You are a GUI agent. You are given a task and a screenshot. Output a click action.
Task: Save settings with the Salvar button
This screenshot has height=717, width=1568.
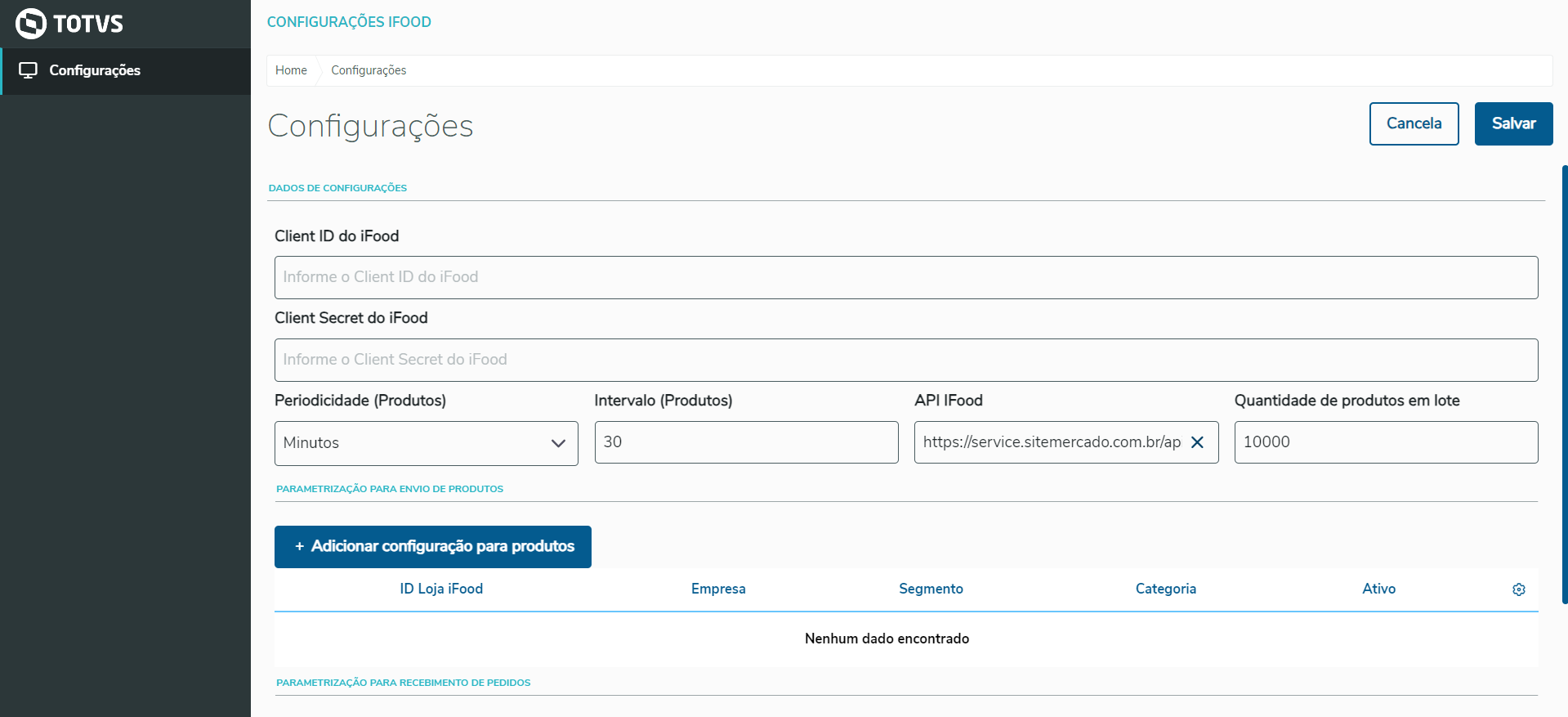(x=1513, y=123)
